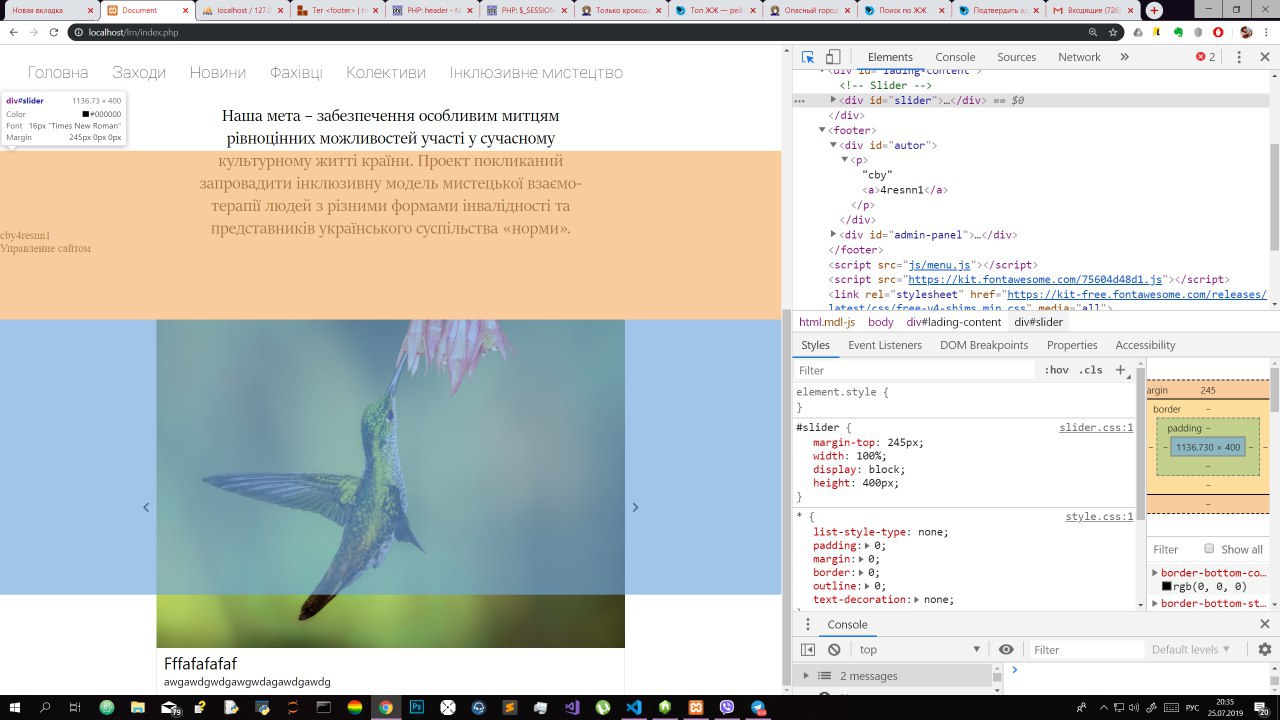Screen dimensions: 1280x720
Task: Open Photoshop from the taskbar
Action: 416,707
